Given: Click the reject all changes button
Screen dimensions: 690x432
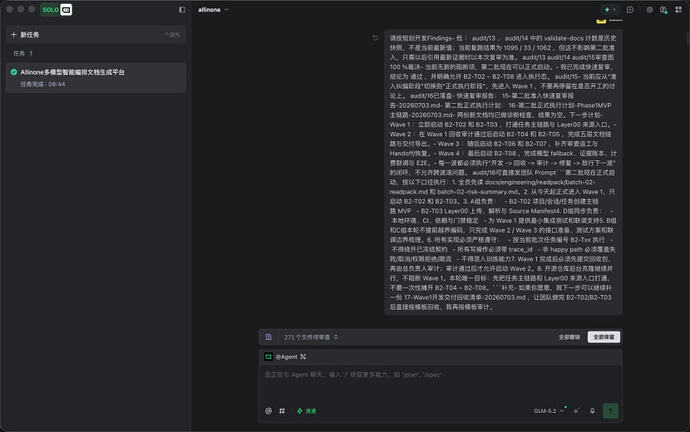Looking at the screenshot, I should [x=569, y=337].
